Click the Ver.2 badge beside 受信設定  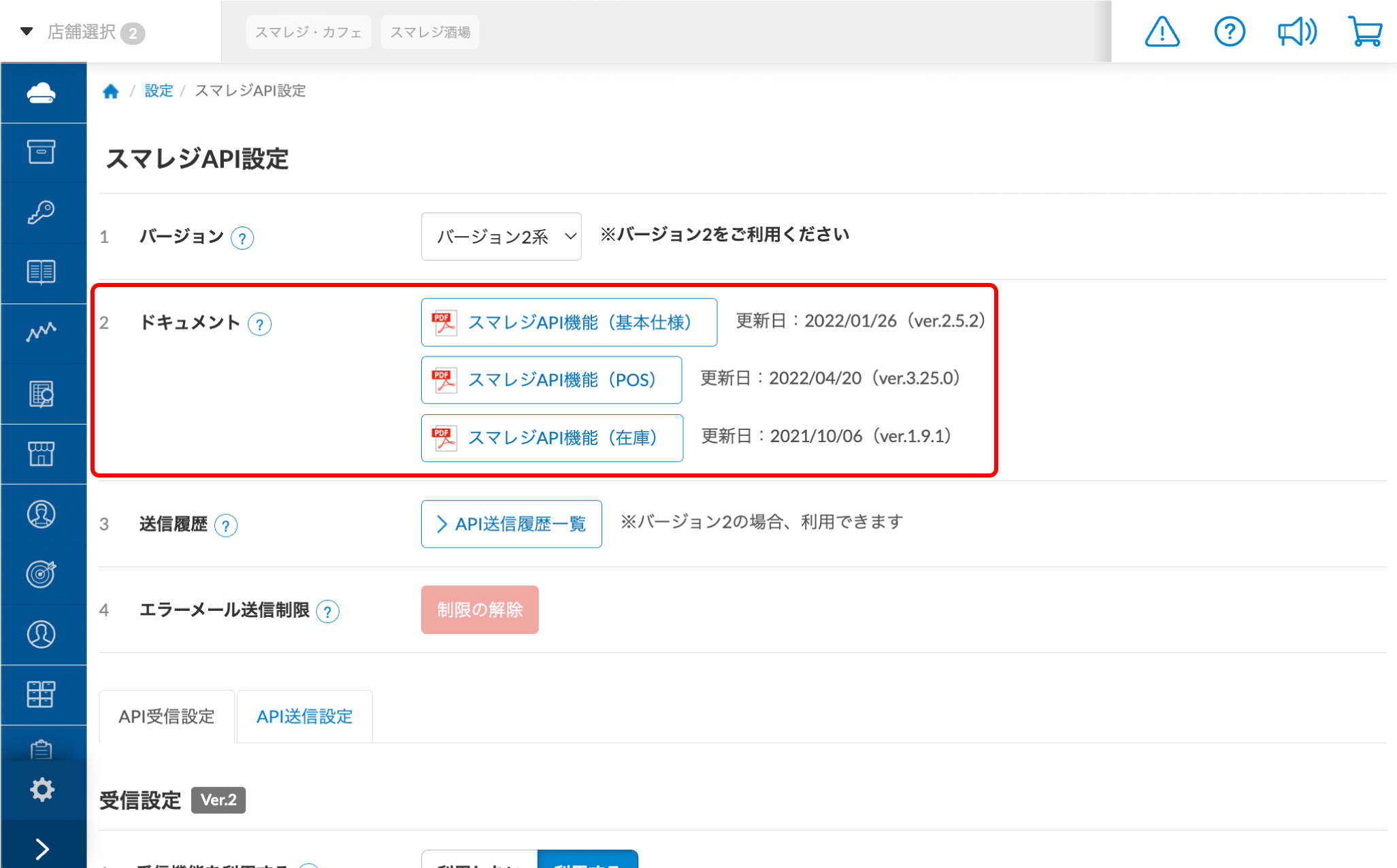pos(218,800)
